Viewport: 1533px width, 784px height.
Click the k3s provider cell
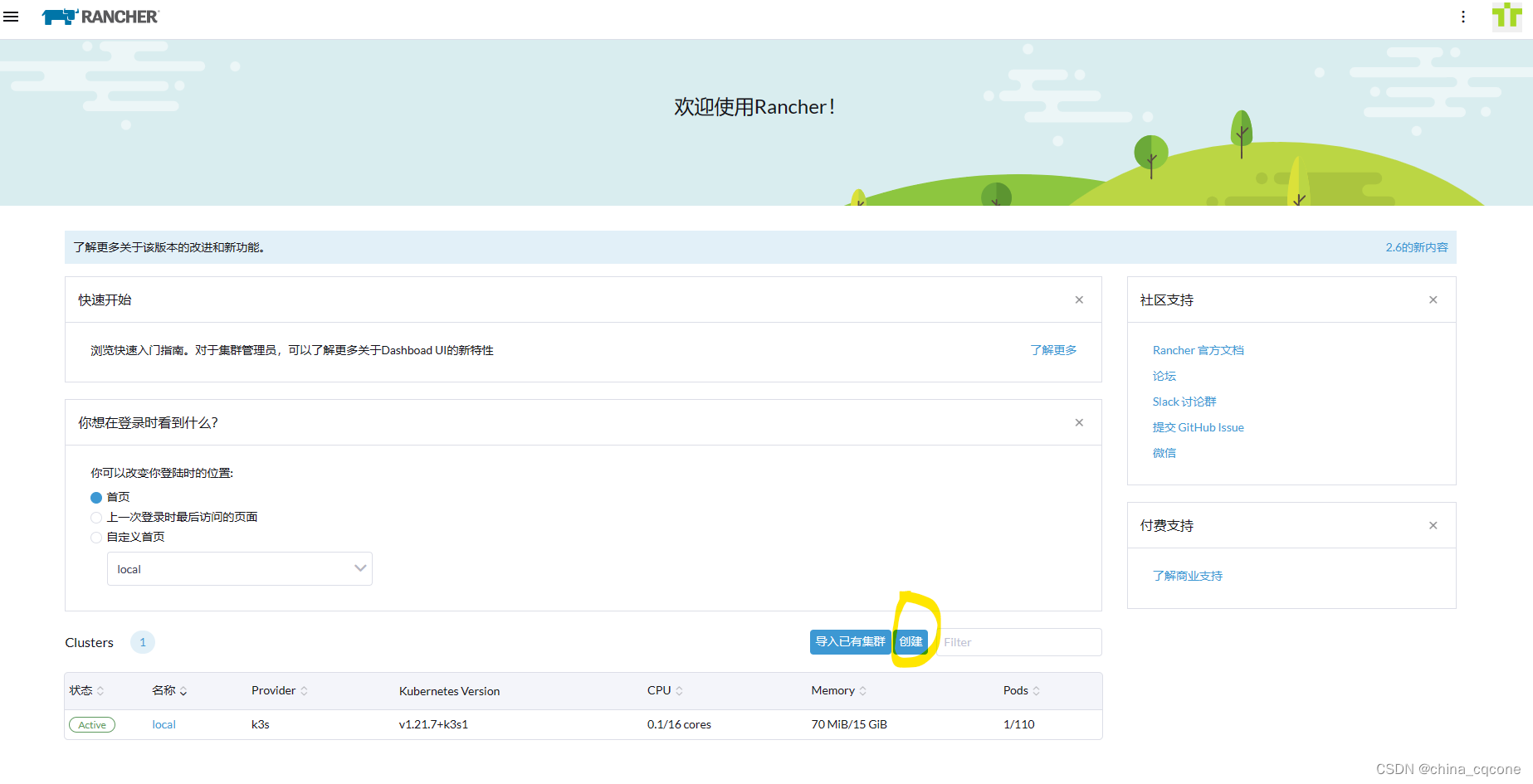point(261,724)
